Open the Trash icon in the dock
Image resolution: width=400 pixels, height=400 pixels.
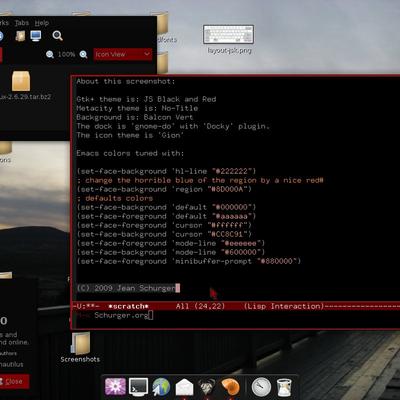(x=284, y=388)
